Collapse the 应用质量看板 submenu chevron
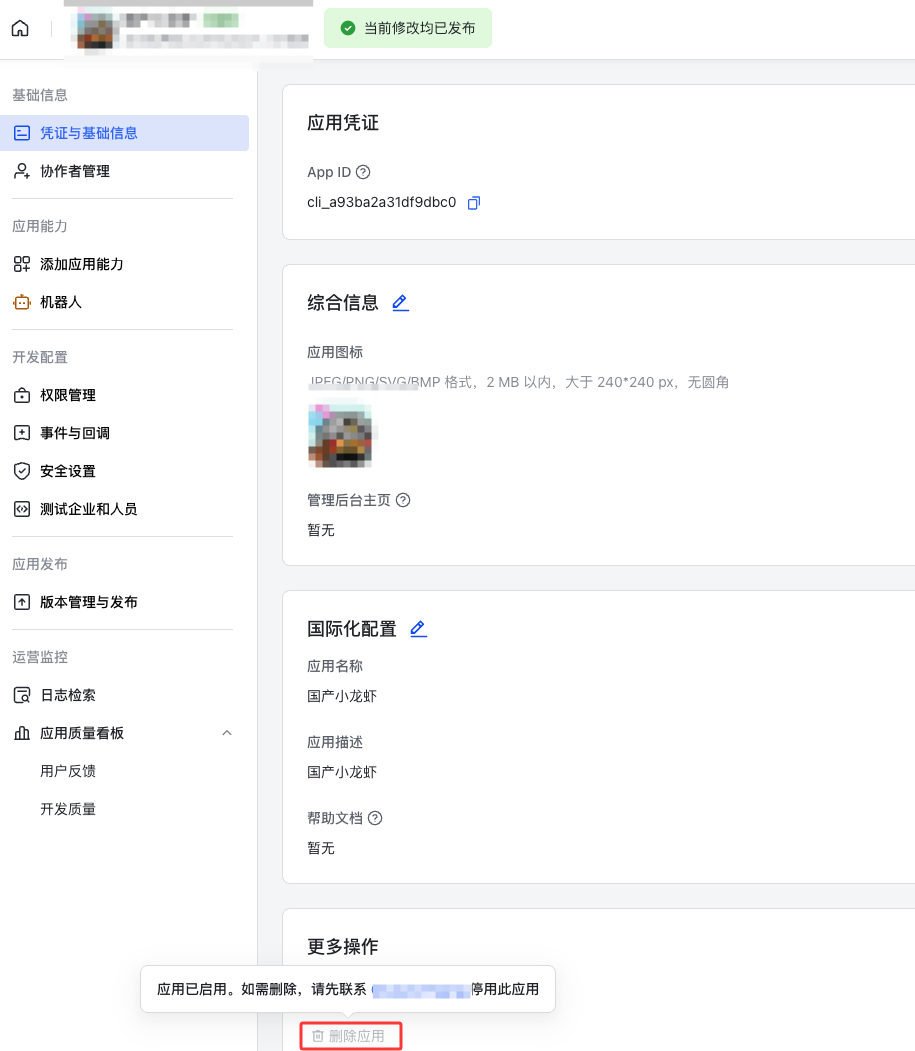Image resolution: width=915 pixels, height=1051 pixels. 227,733
